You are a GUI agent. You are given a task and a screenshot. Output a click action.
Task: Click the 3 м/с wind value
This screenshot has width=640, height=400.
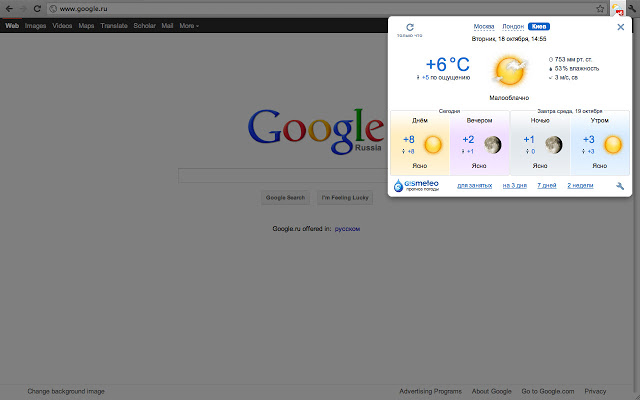coord(566,78)
